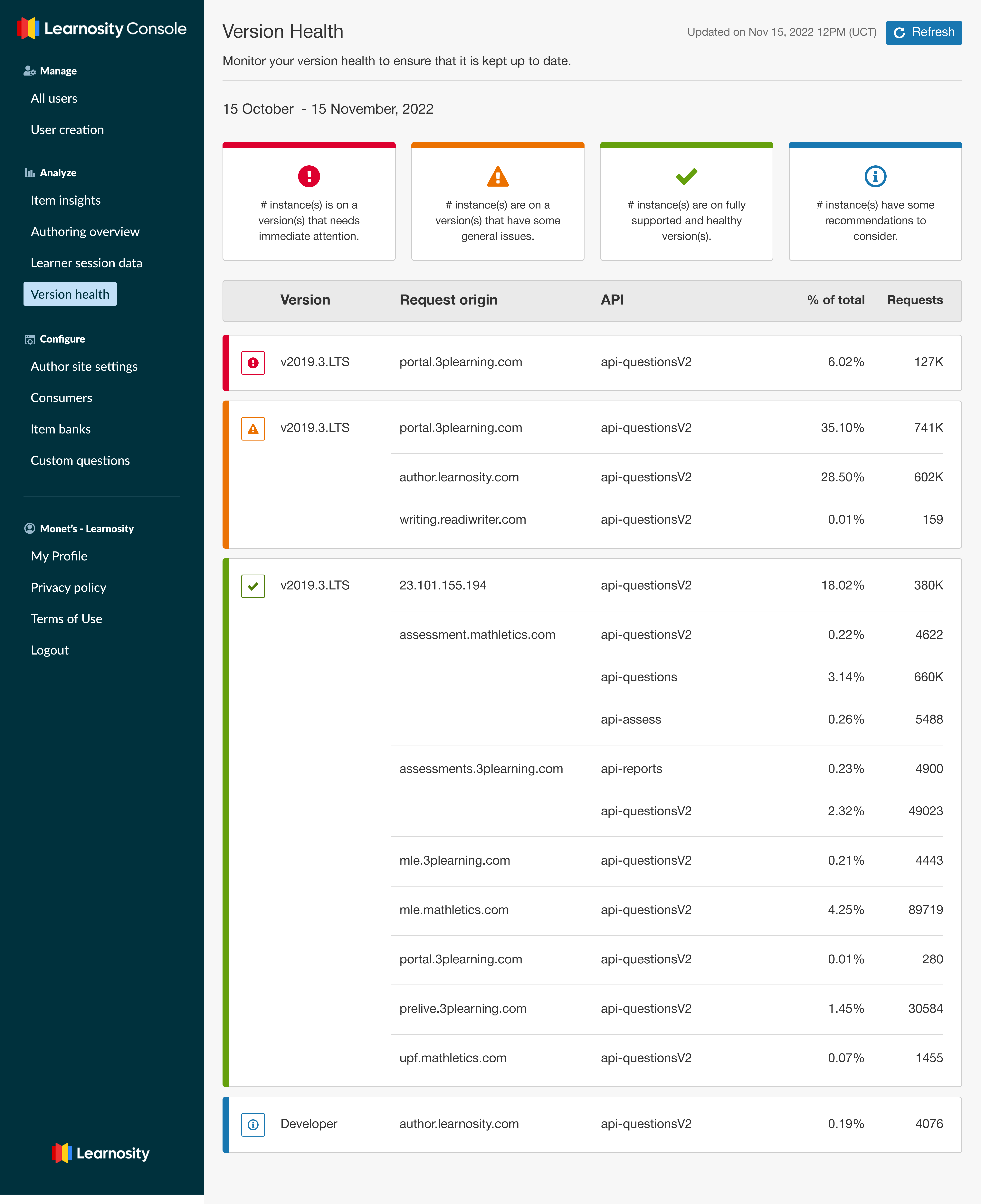
Task: Click the blue info icon in summary card
Action: (x=875, y=176)
